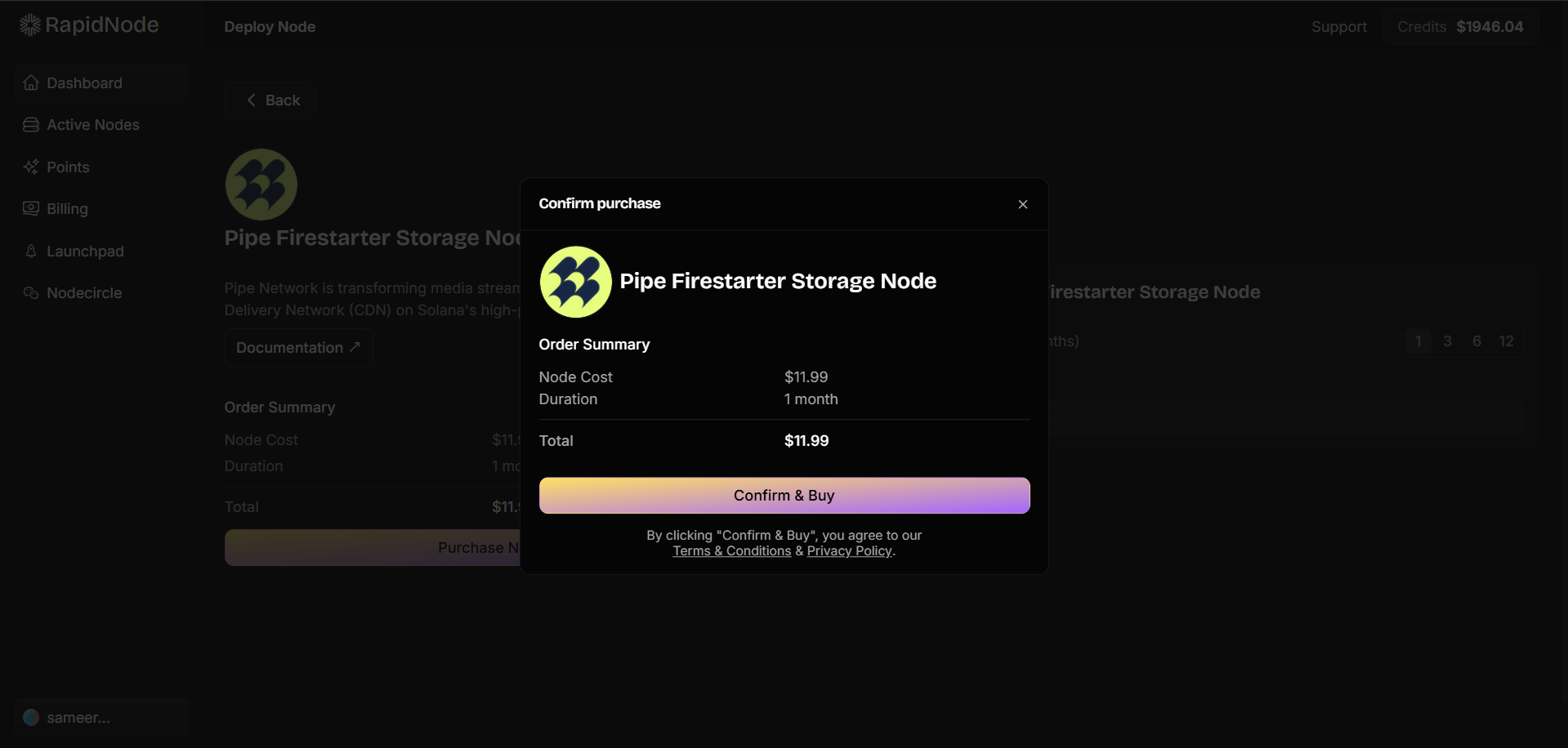
Task: Click the Points sparkle icon
Action: [31, 167]
